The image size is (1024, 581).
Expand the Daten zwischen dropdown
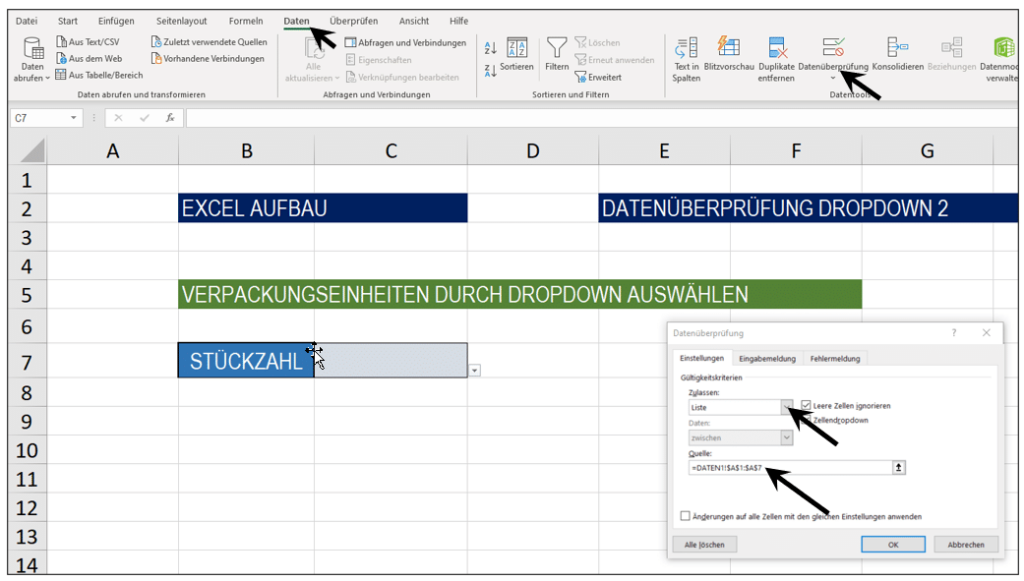point(786,437)
